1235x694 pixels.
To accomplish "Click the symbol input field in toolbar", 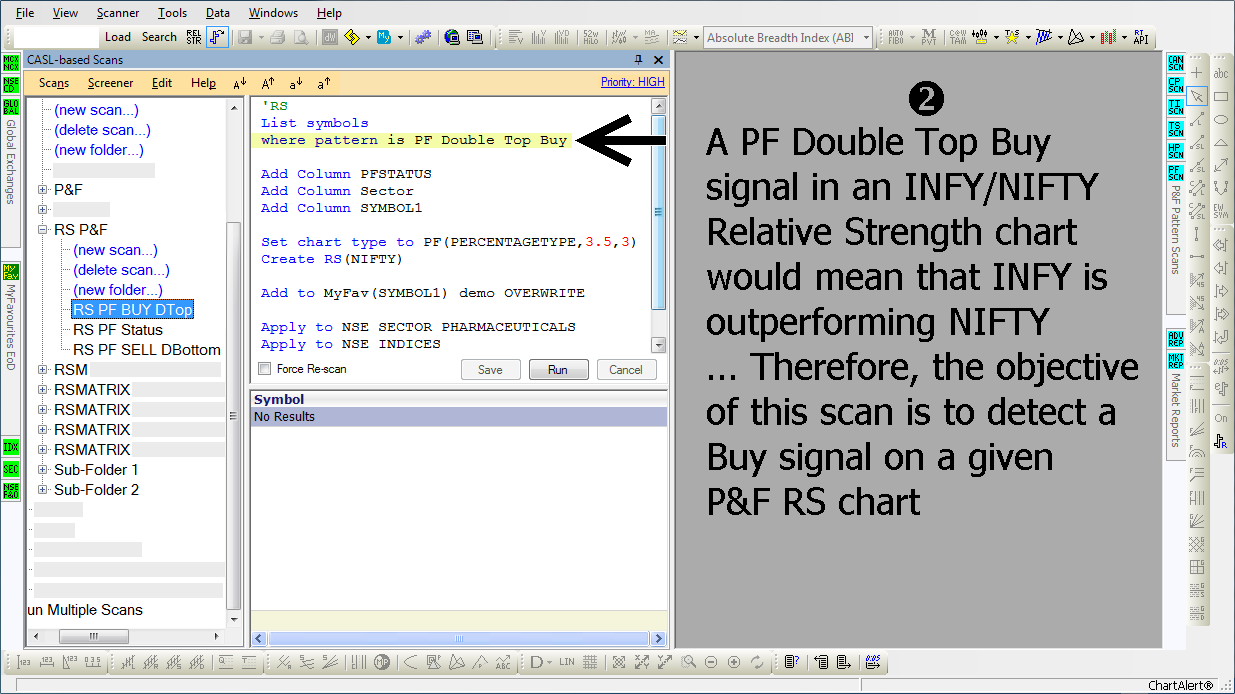I will pos(56,37).
